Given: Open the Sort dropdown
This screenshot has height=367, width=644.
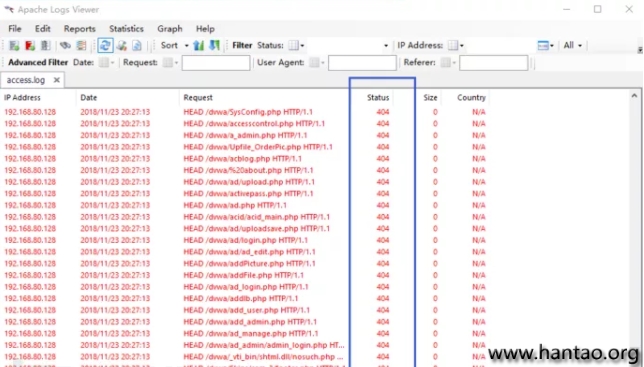Looking at the screenshot, I should 175,46.
